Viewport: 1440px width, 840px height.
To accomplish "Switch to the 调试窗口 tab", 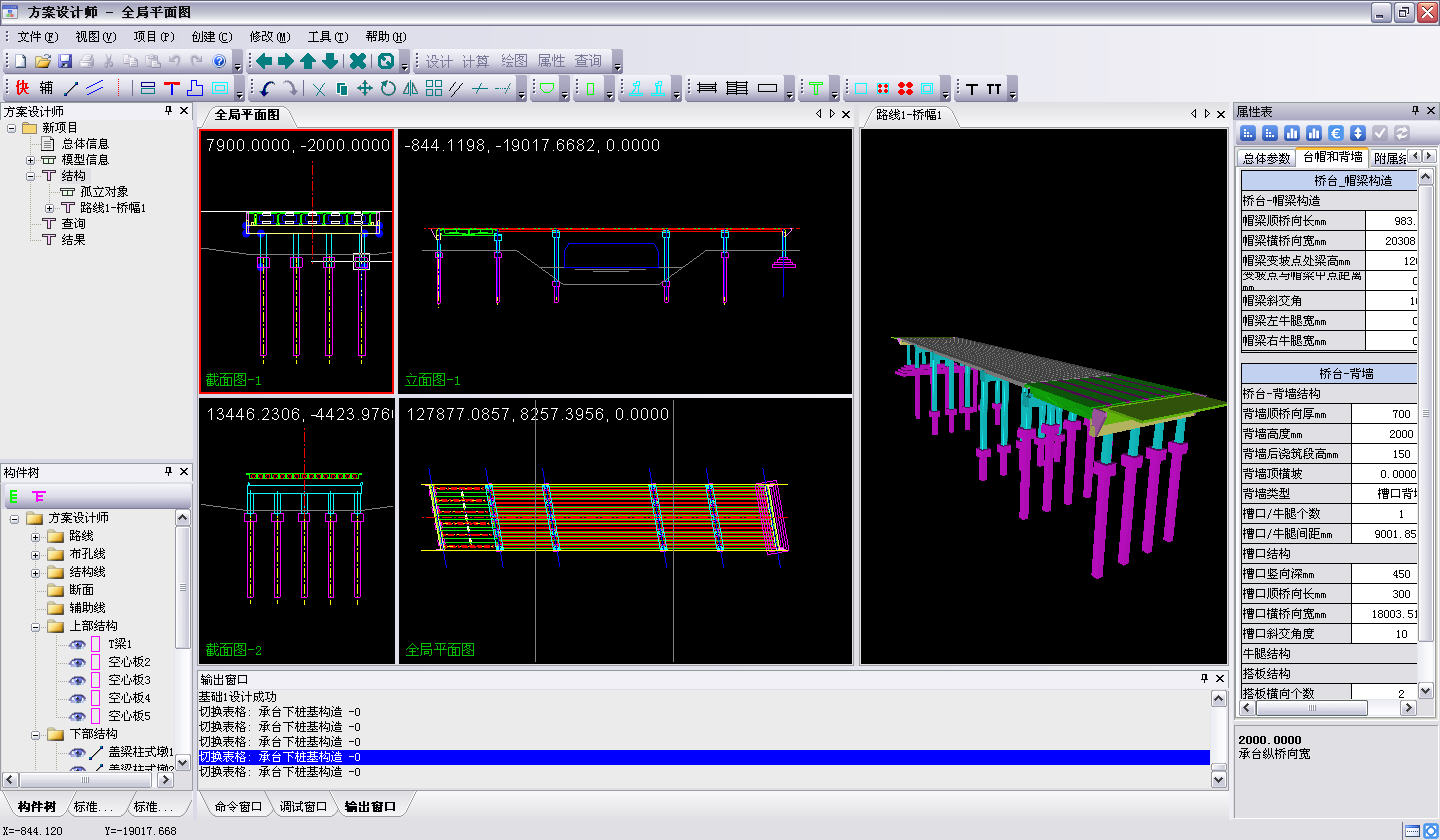I will point(303,806).
